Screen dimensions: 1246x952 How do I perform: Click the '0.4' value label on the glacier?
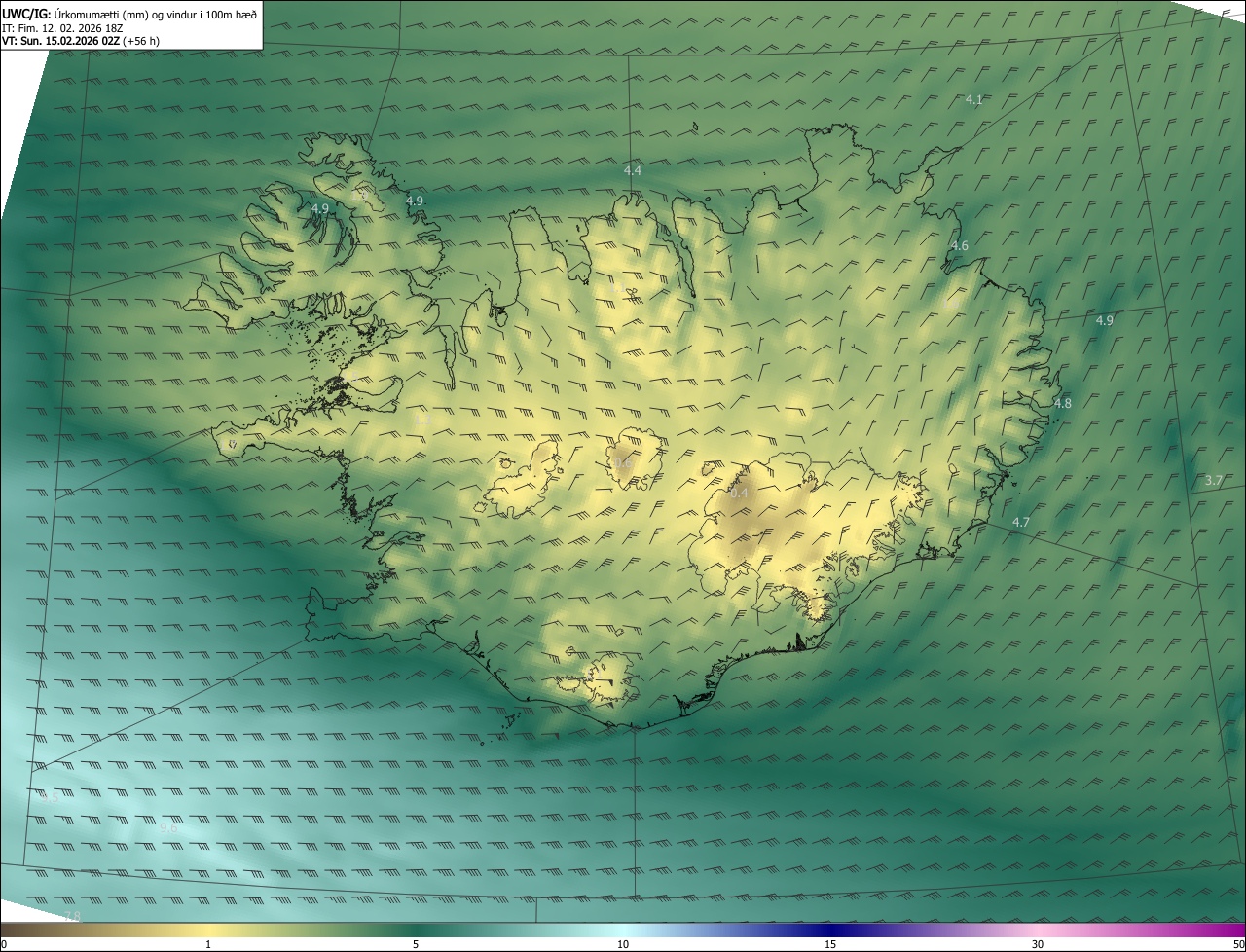tap(739, 494)
